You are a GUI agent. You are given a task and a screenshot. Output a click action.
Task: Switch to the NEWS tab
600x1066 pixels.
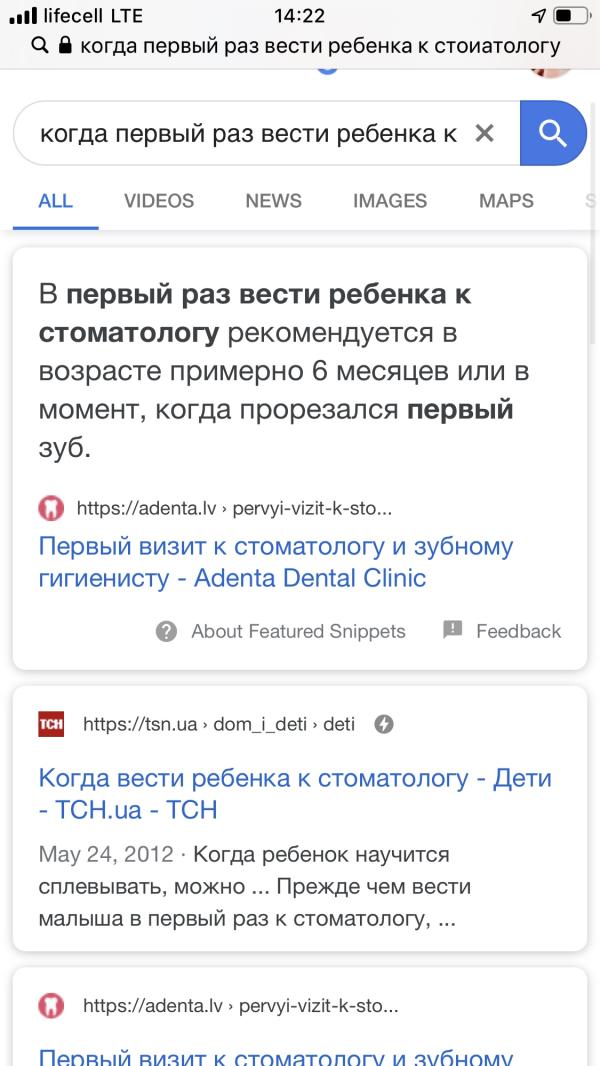point(273,201)
